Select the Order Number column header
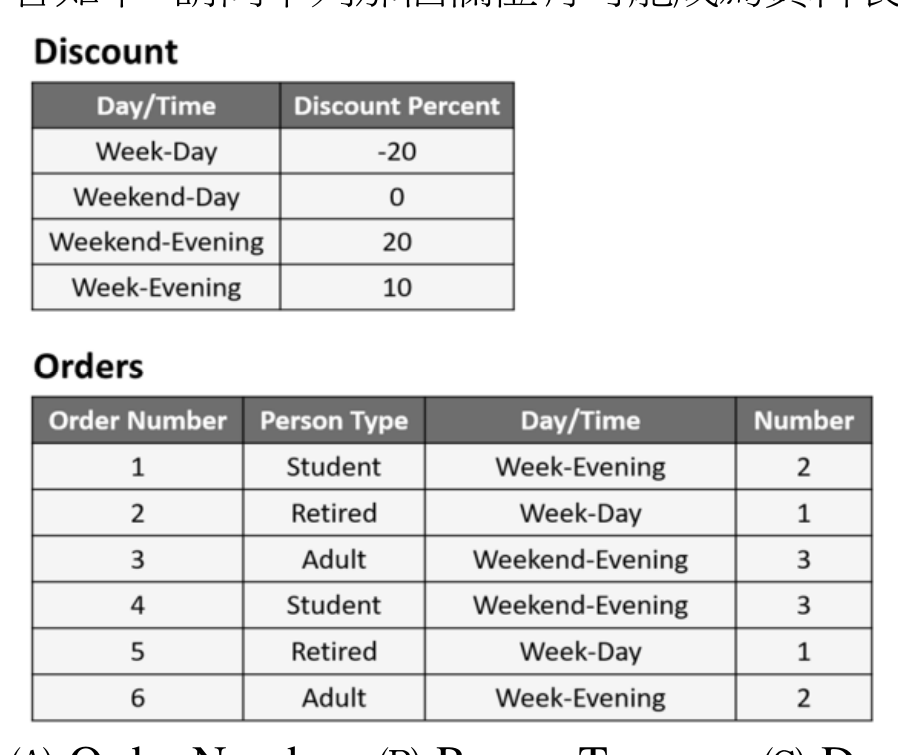Screen dimensions: 898x755 coord(138,420)
